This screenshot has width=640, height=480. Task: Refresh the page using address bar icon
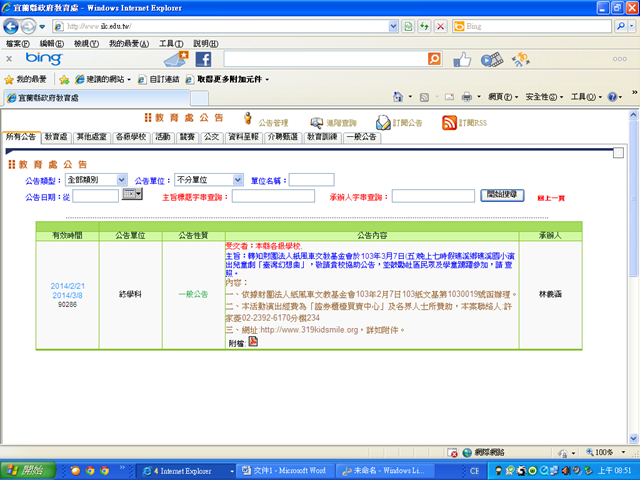pos(424,27)
